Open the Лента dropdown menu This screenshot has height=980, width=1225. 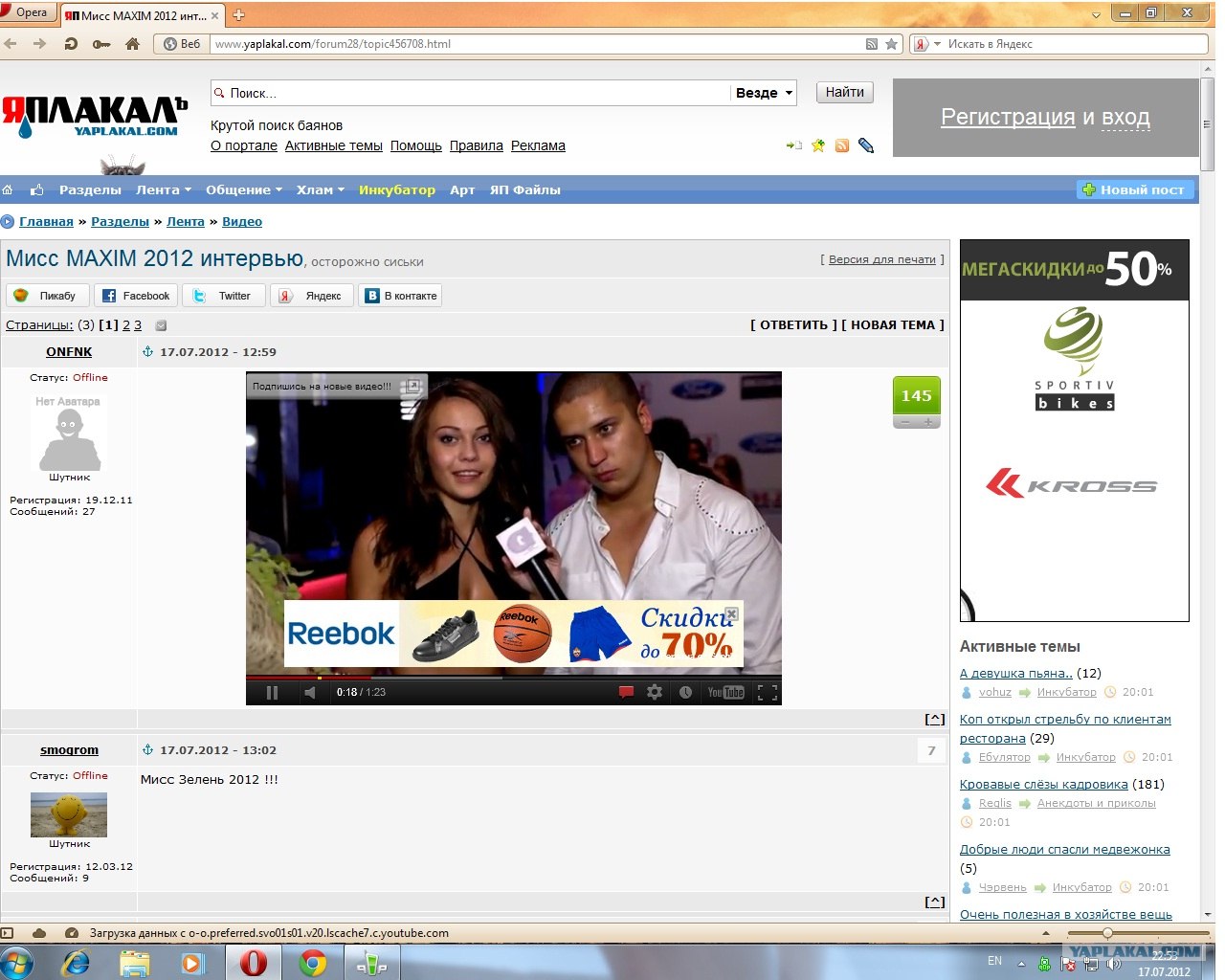pos(163,189)
